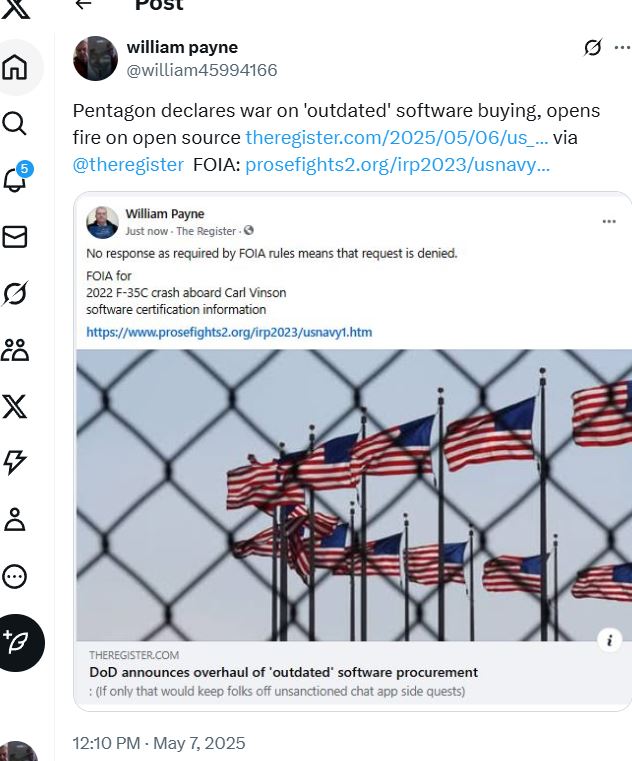This screenshot has height=761, width=632.
Task: Follow the @theregister mention link
Action: click(x=128, y=165)
